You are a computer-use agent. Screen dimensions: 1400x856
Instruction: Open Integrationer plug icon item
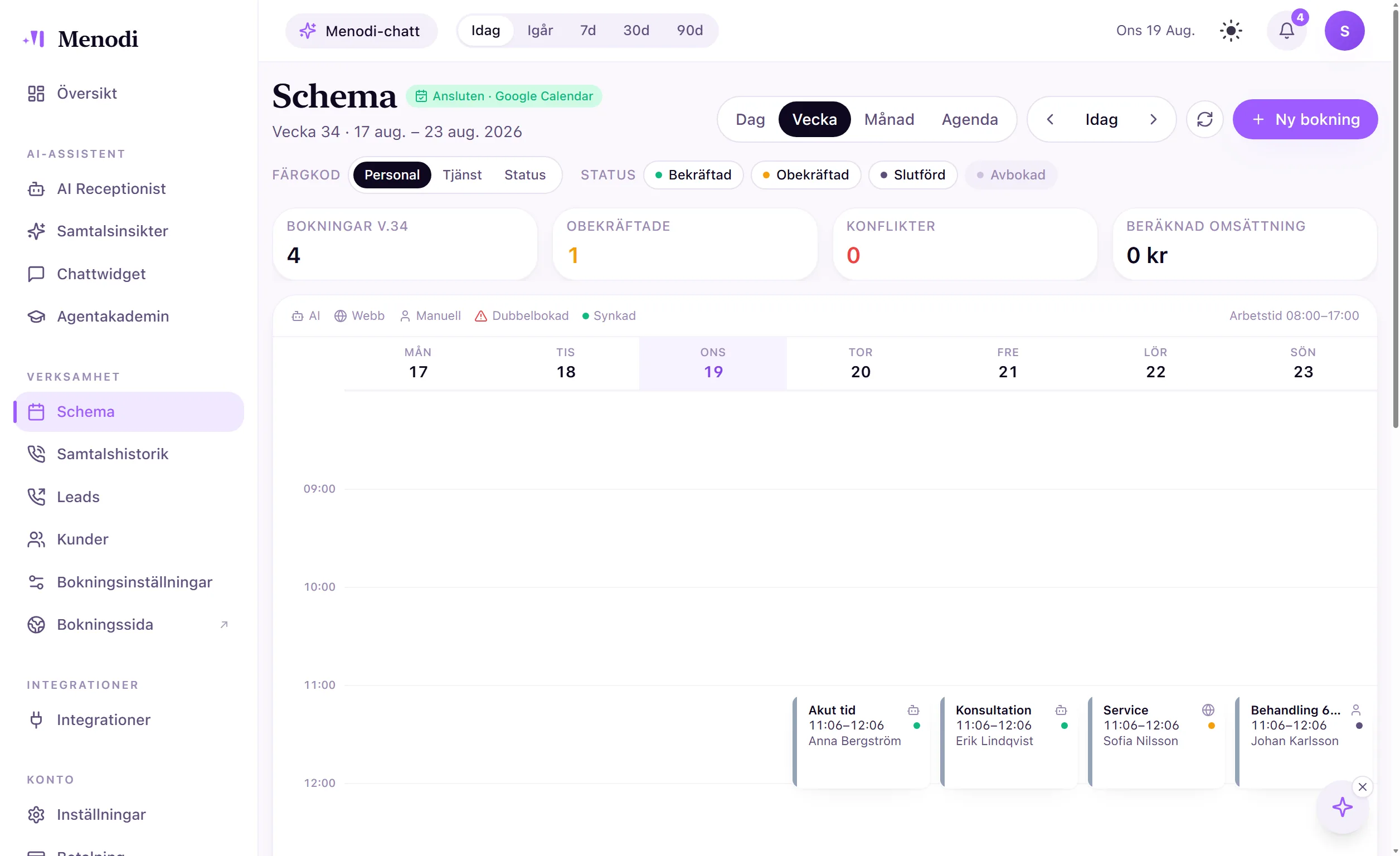(x=129, y=719)
